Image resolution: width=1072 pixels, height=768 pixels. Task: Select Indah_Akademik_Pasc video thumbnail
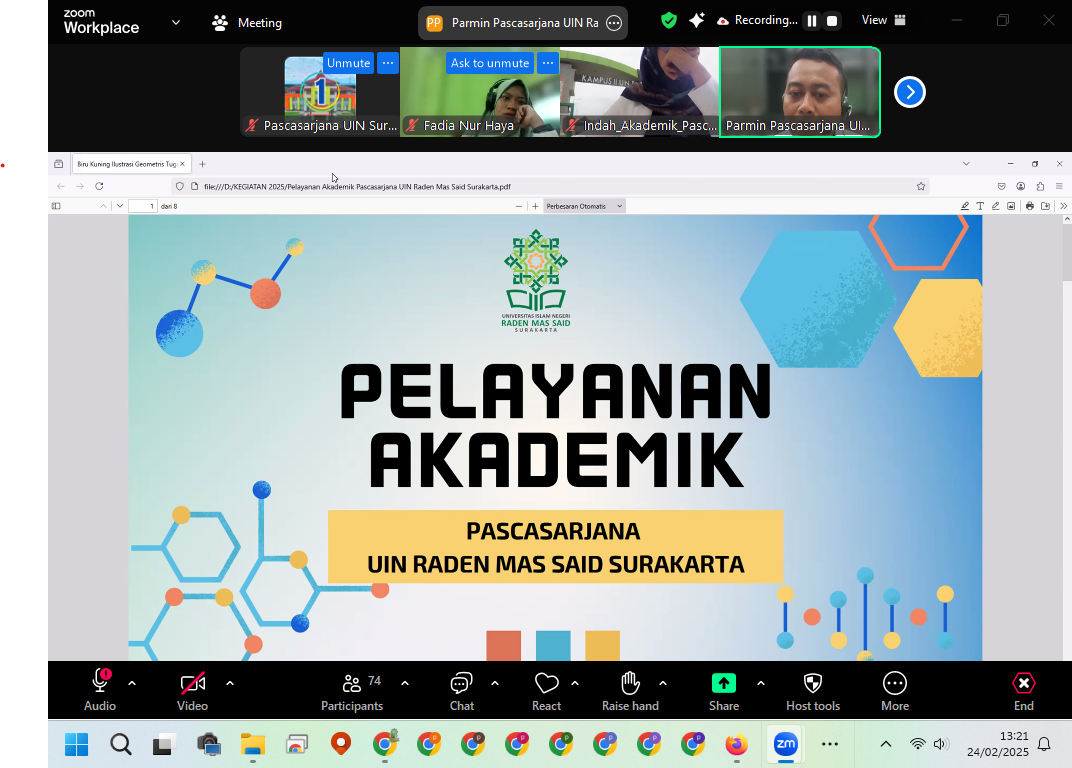pos(639,92)
